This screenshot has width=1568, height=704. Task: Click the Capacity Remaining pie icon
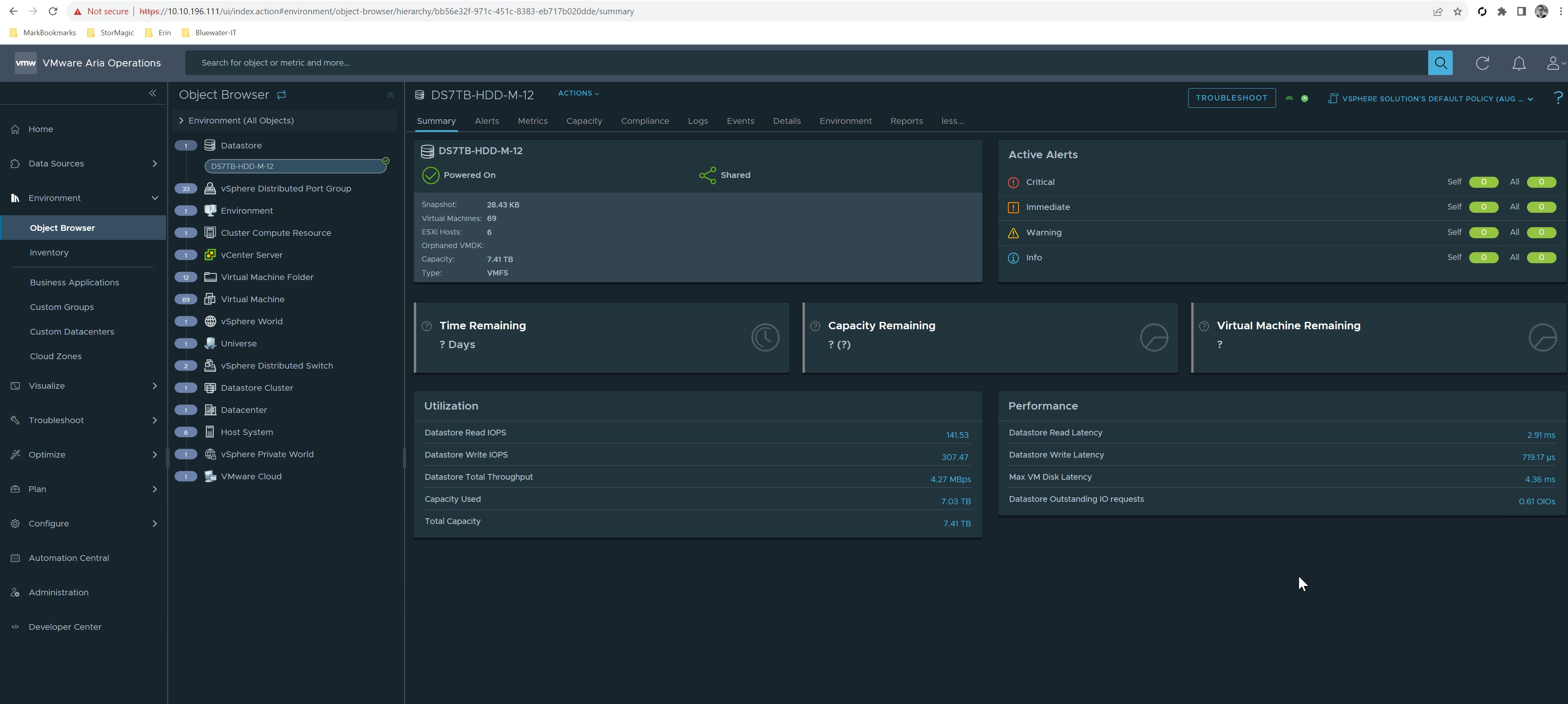(x=1153, y=337)
